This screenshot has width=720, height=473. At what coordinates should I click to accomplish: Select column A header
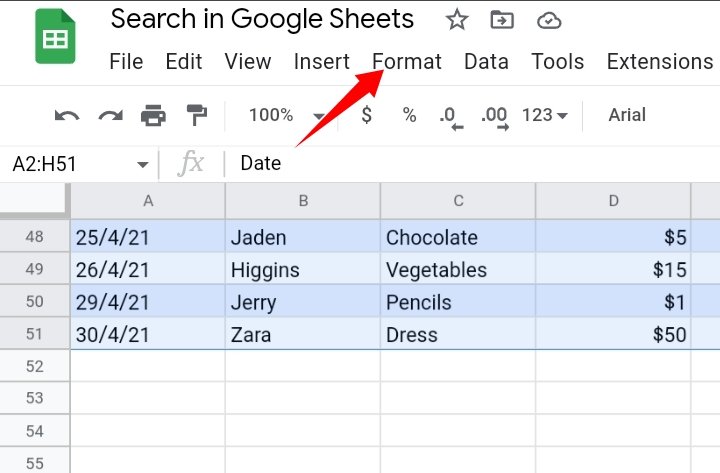(148, 201)
